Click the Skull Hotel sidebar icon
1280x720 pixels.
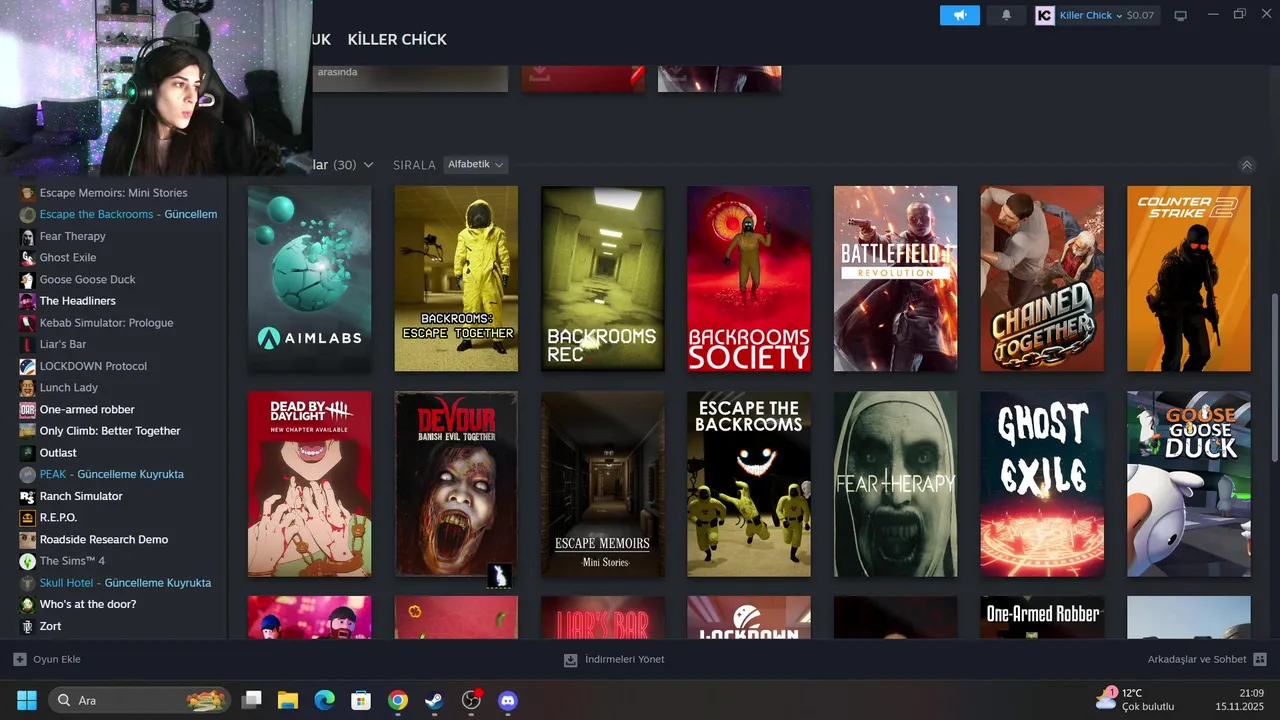[x=28, y=583]
